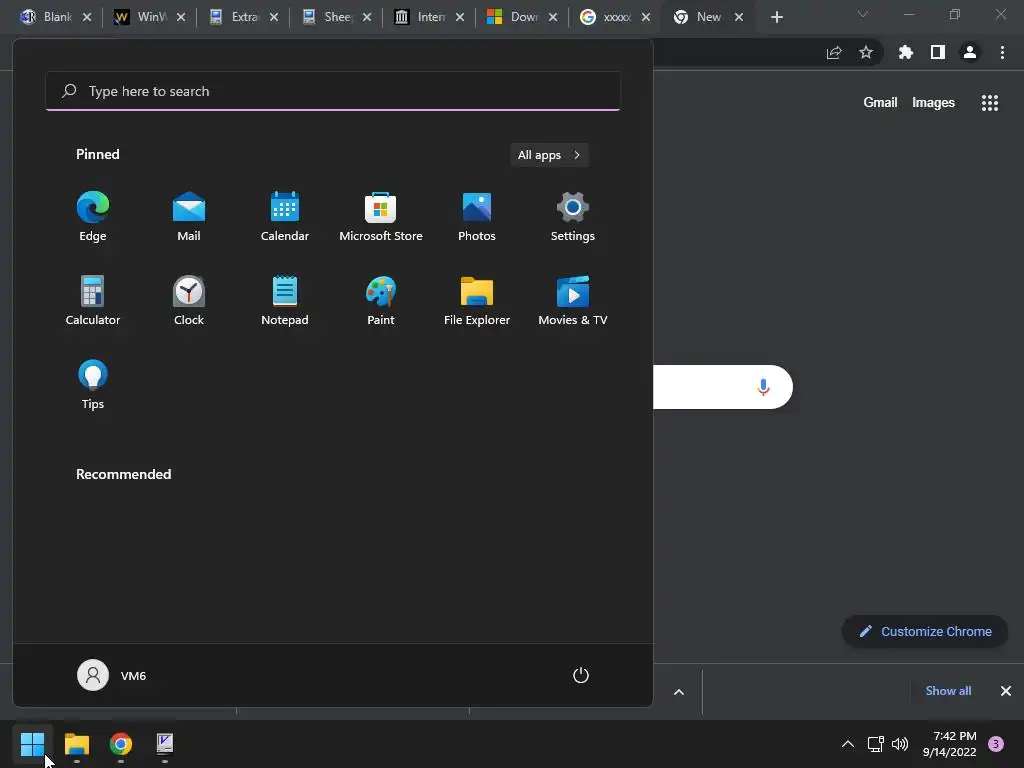Start voice search with microphone

tap(763, 387)
